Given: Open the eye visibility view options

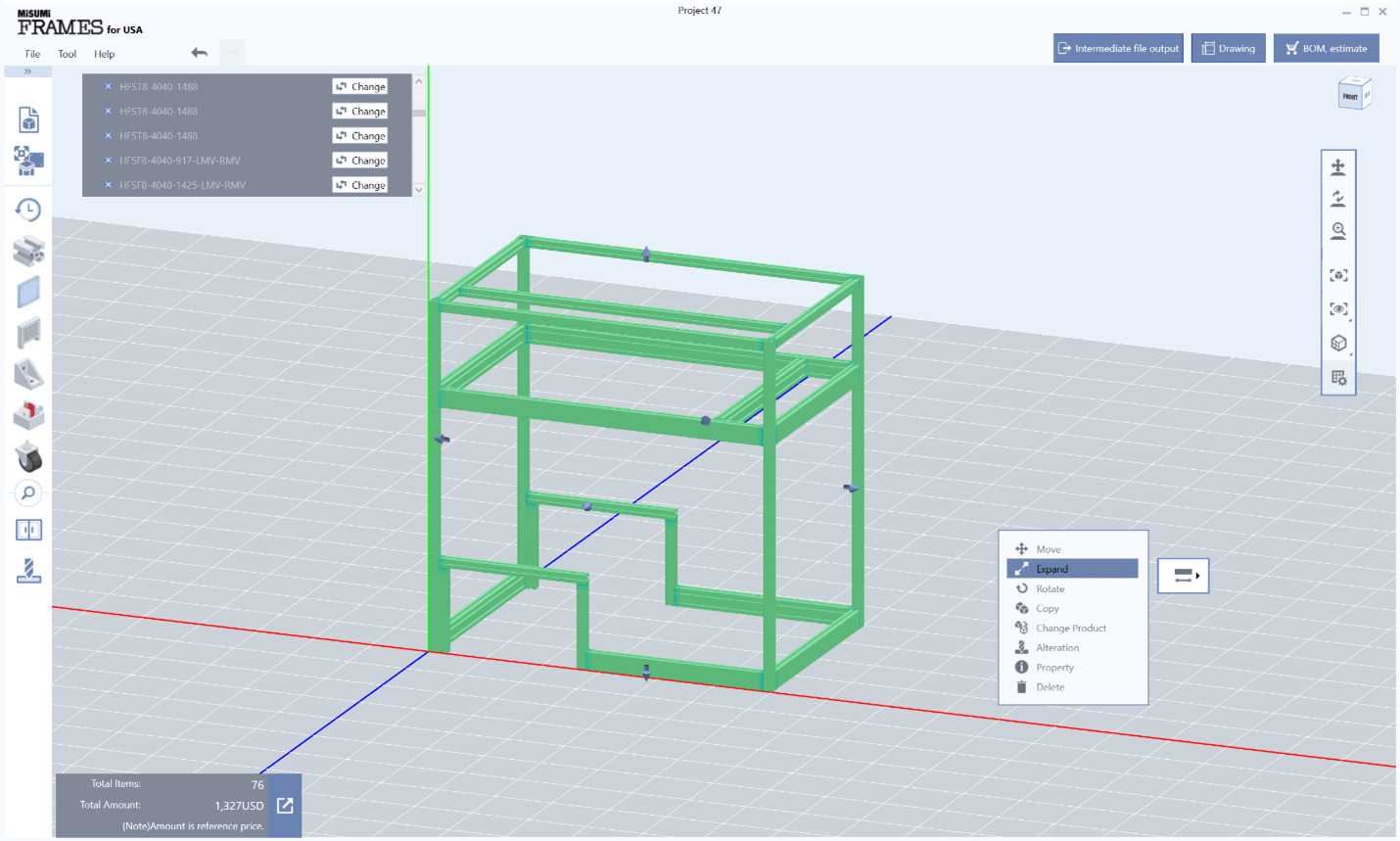Looking at the screenshot, I should pyautogui.click(x=1338, y=308).
